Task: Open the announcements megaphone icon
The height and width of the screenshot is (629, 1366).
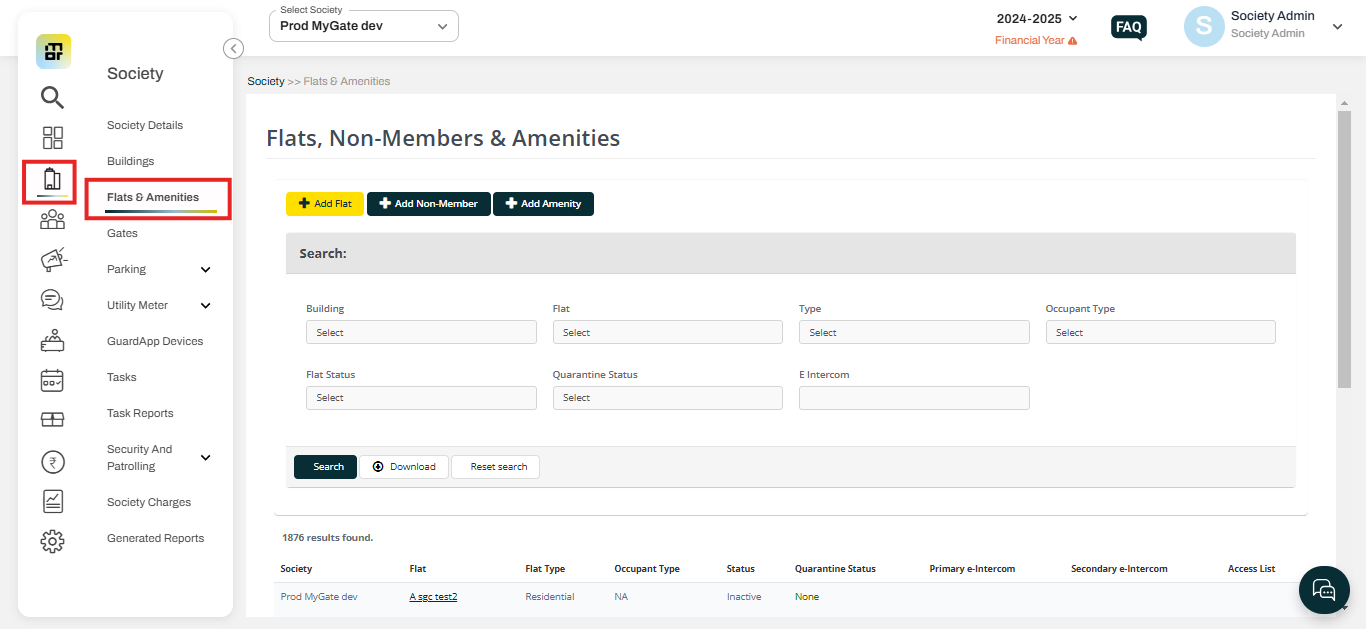Action: [x=52, y=259]
